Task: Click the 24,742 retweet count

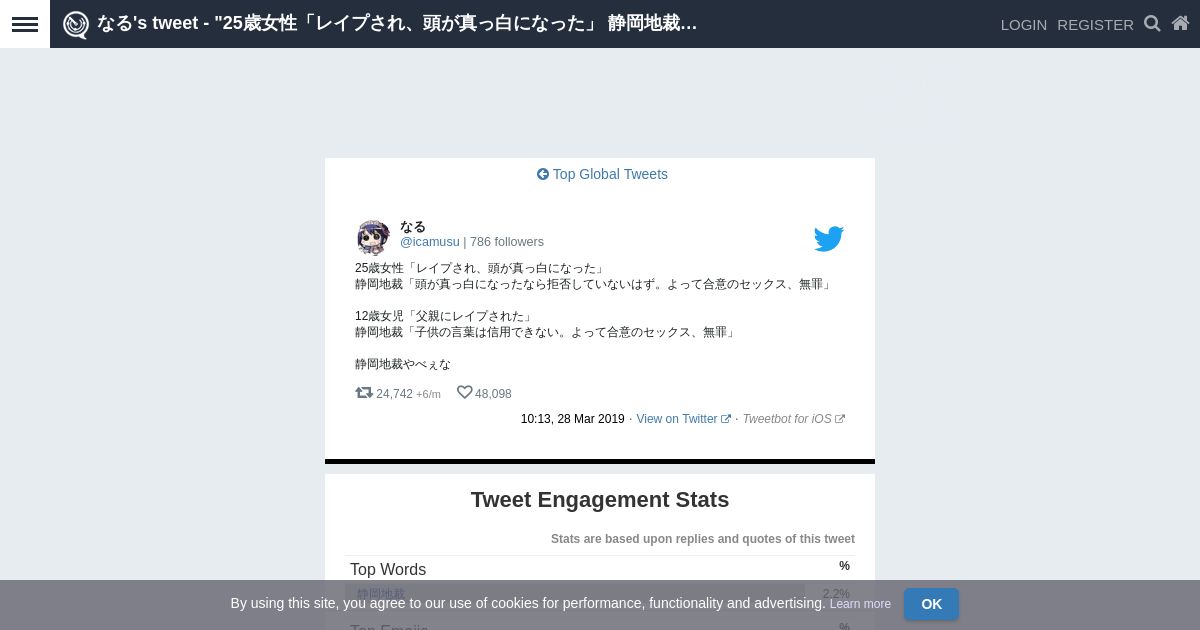Action: click(x=394, y=394)
